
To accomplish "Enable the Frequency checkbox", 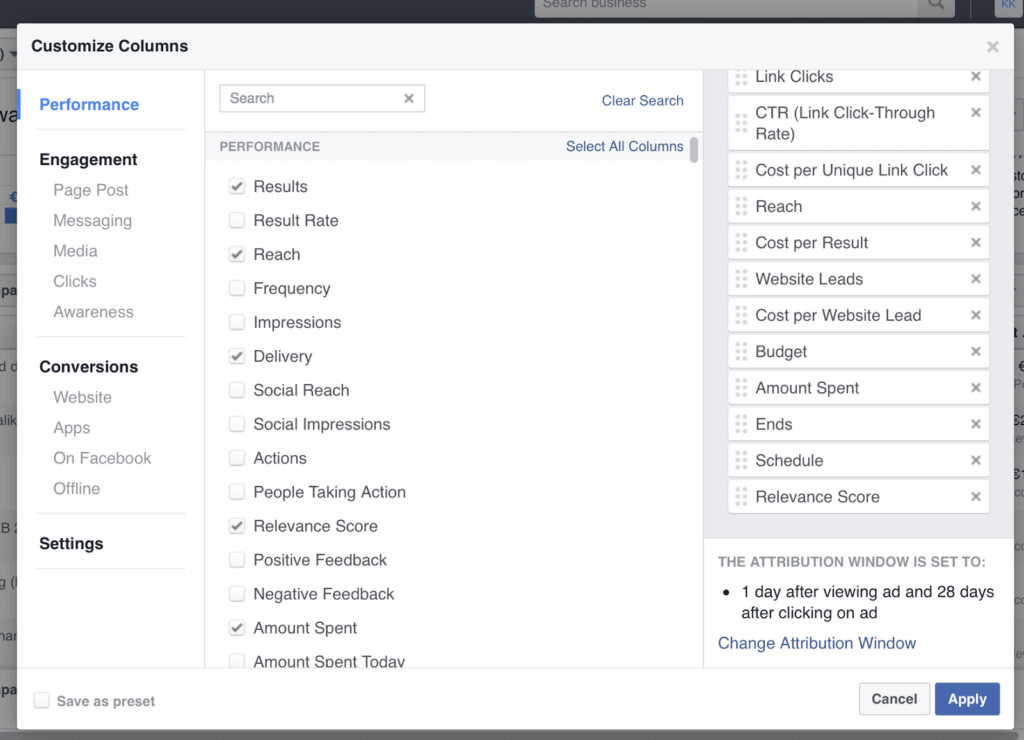I will point(237,288).
